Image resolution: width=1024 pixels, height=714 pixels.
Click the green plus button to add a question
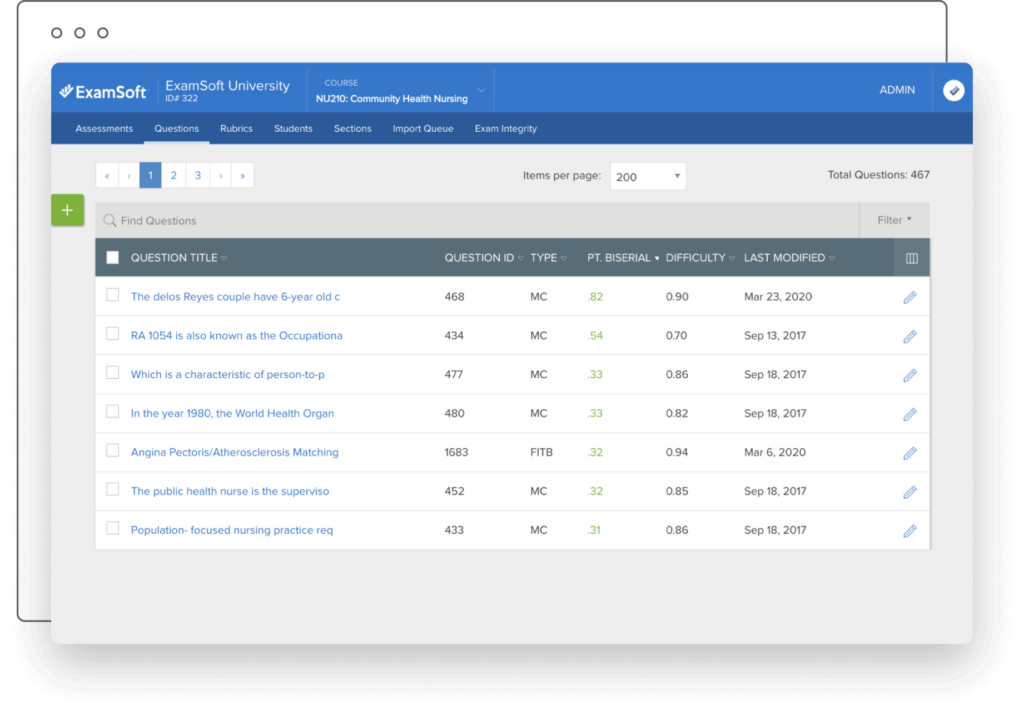point(67,210)
